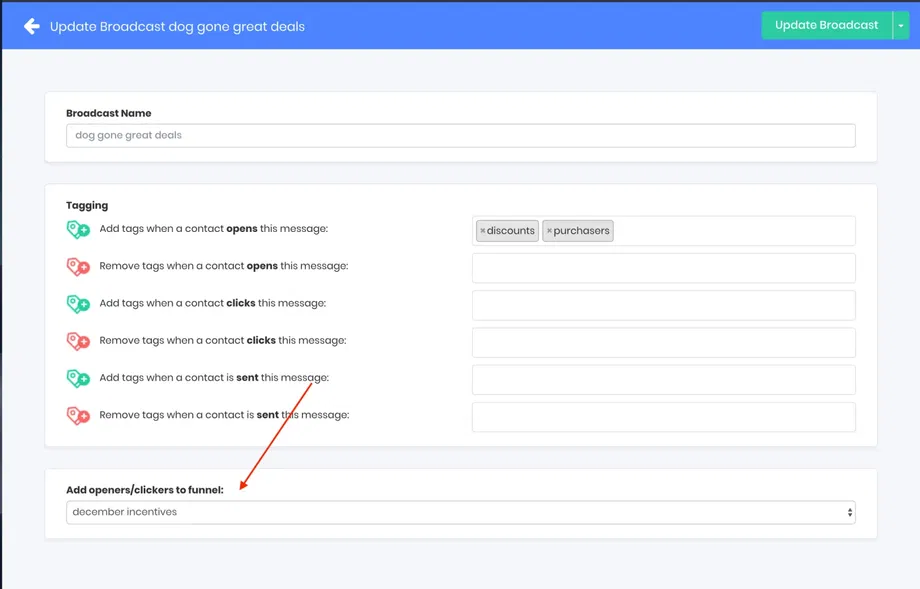
Task: Remove the "purchasers" tag using its x icon
Action: (x=550, y=230)
